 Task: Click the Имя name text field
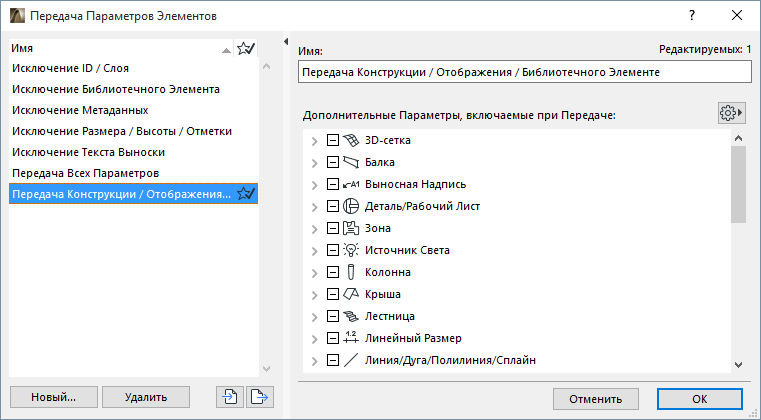tap(524, 73)
